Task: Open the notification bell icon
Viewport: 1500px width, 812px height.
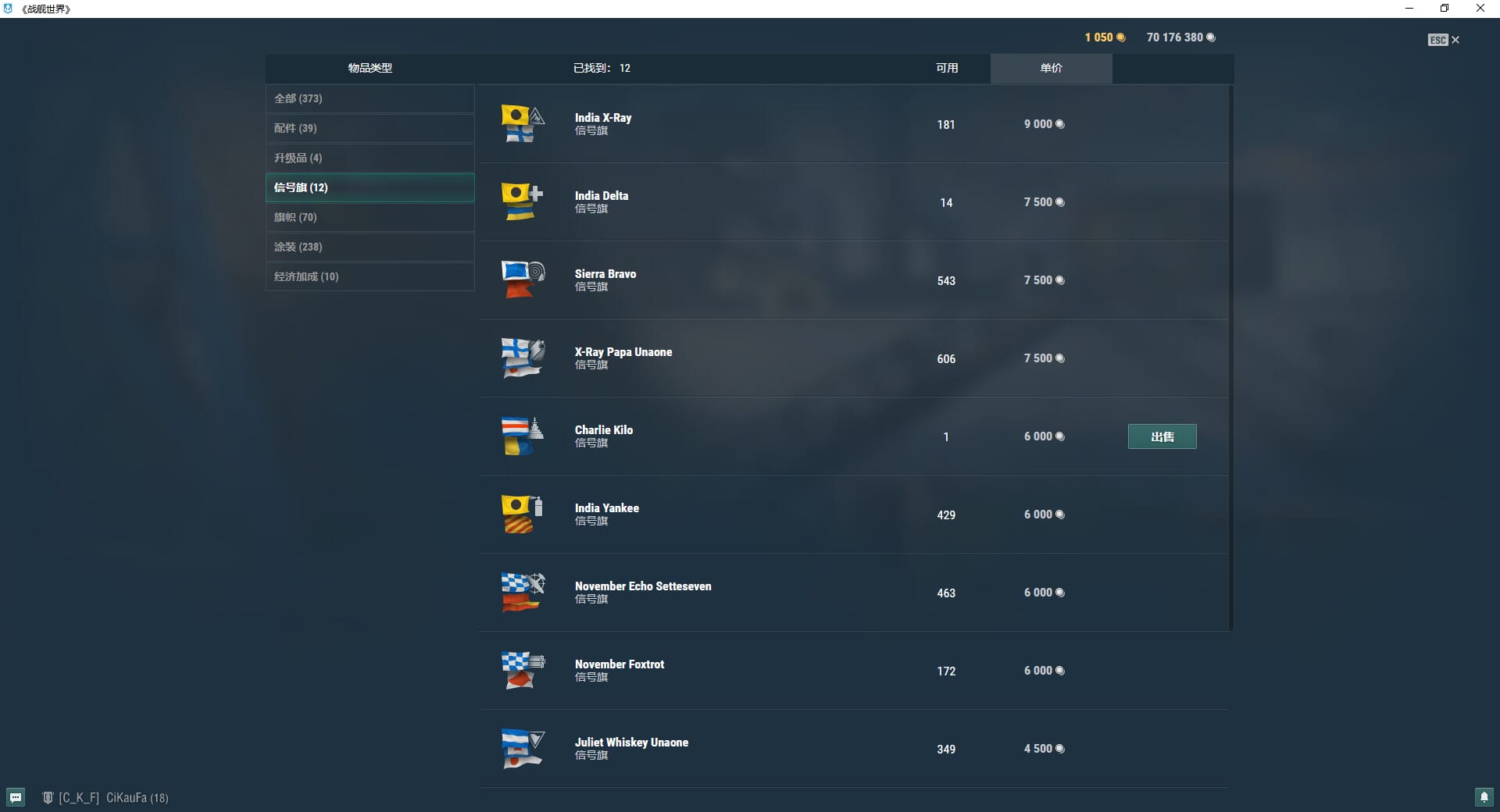Action: pos(1484,797)
